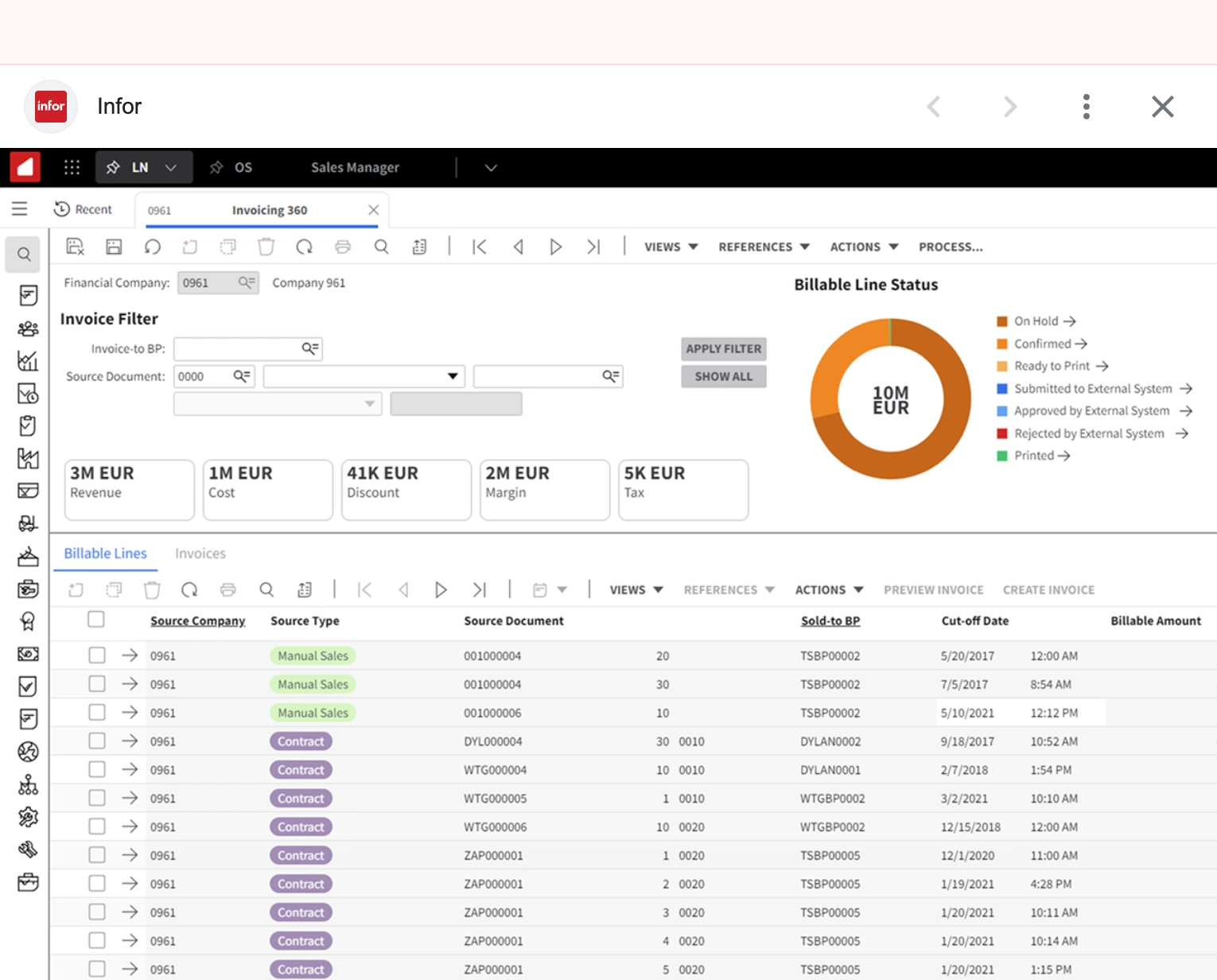The image size is (1217, 980).
Task: Open the Recent tab
Action: point(83,209)
